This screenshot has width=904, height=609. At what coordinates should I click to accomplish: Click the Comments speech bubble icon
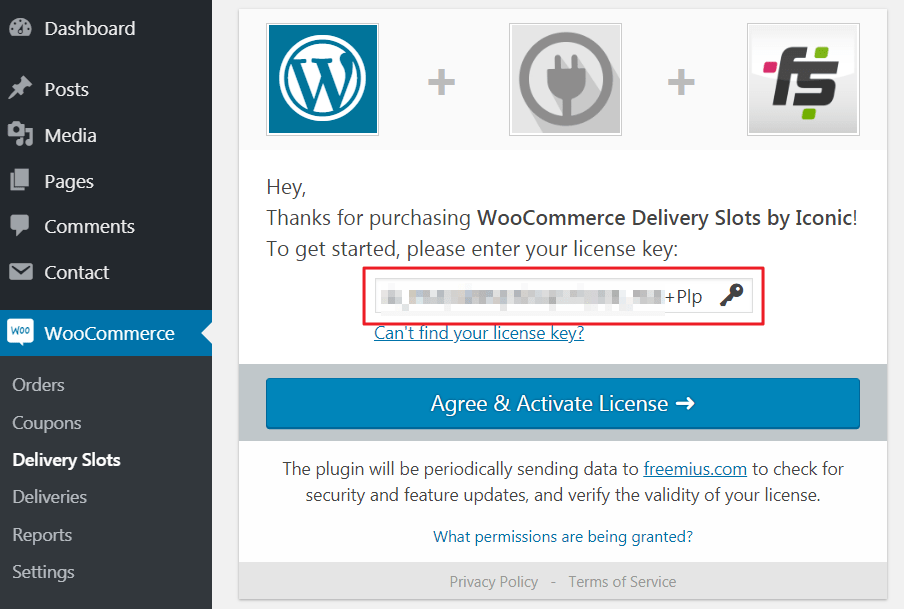click(20, 226)
